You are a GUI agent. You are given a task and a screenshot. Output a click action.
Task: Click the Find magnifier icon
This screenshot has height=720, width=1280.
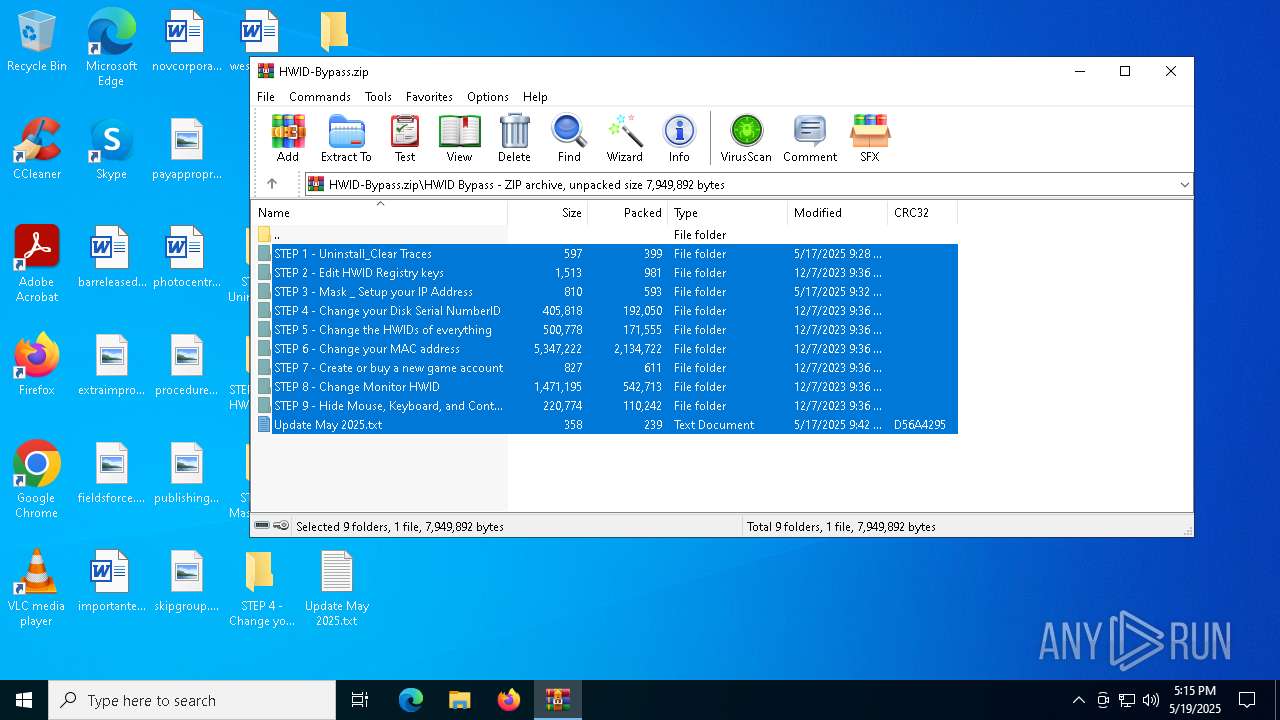pos(569,139)
